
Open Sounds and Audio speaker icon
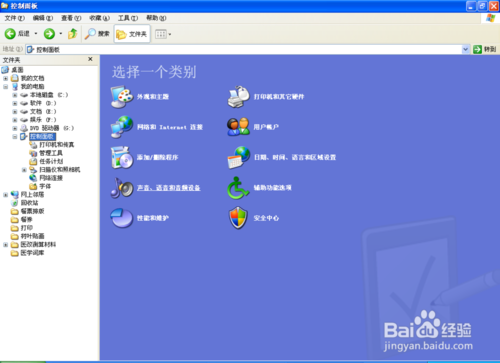(122, 188)
